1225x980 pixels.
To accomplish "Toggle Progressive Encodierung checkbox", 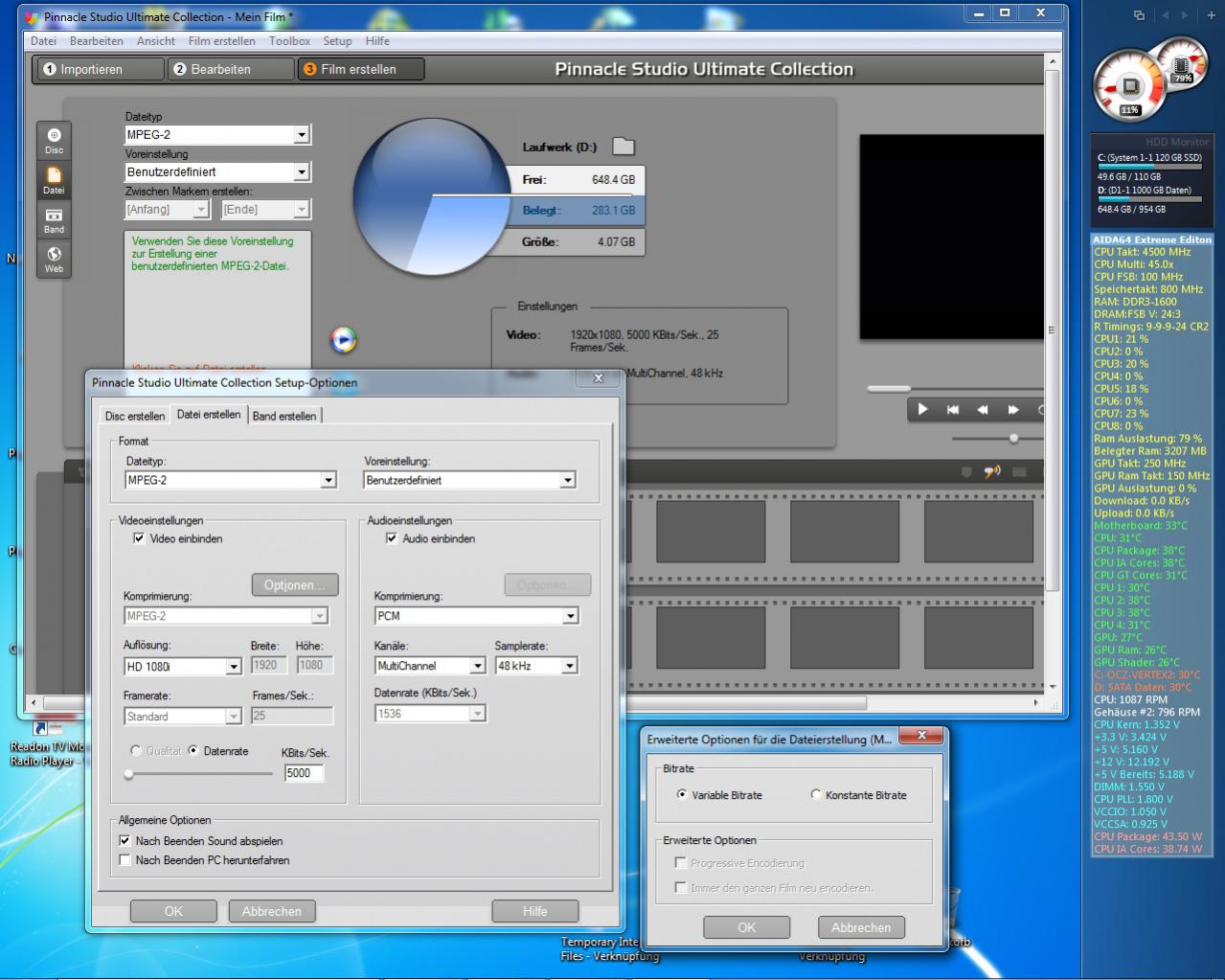I will pos(680,862).
